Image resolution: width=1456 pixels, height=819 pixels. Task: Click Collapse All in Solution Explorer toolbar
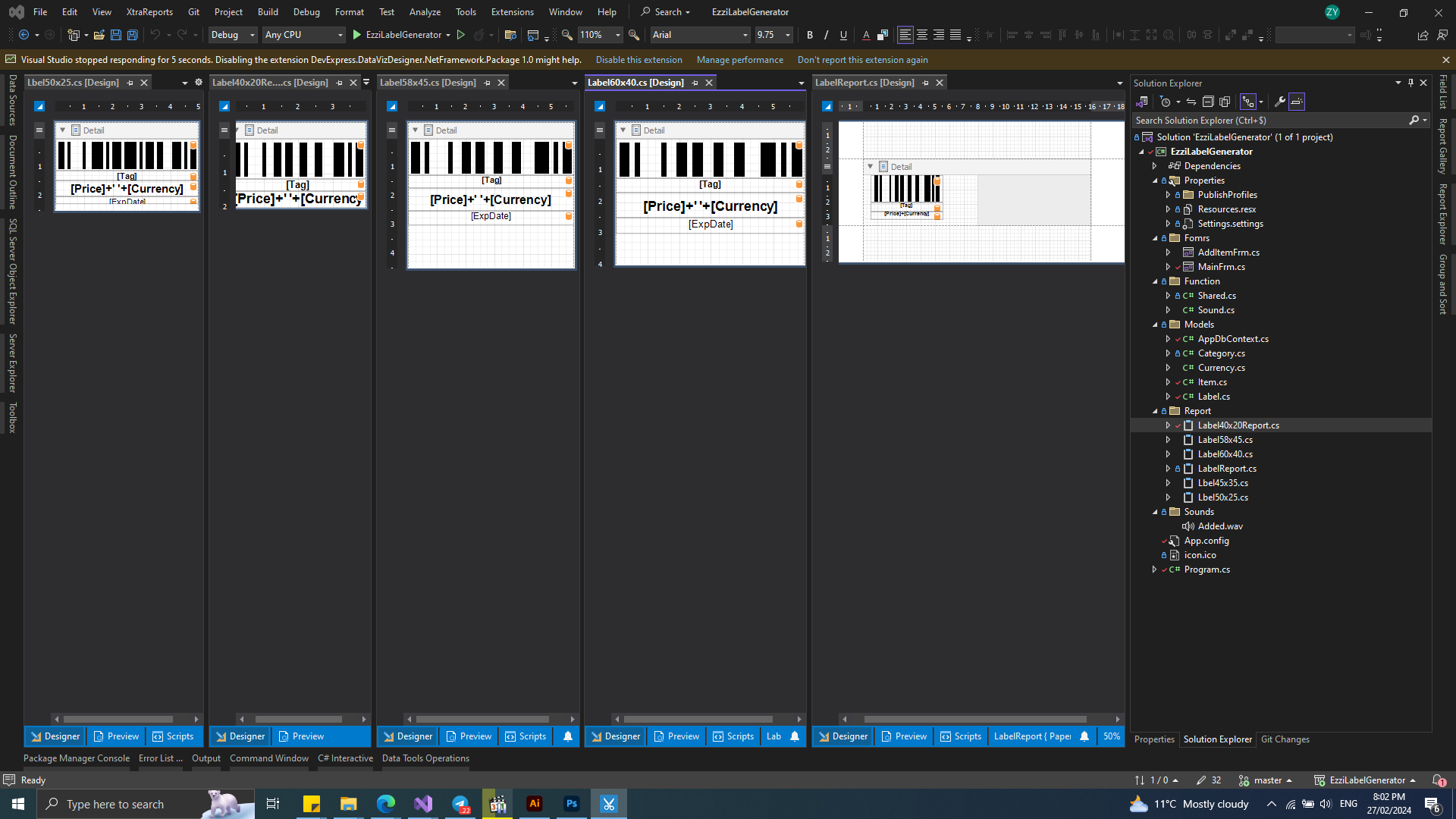coord(1208,102)
